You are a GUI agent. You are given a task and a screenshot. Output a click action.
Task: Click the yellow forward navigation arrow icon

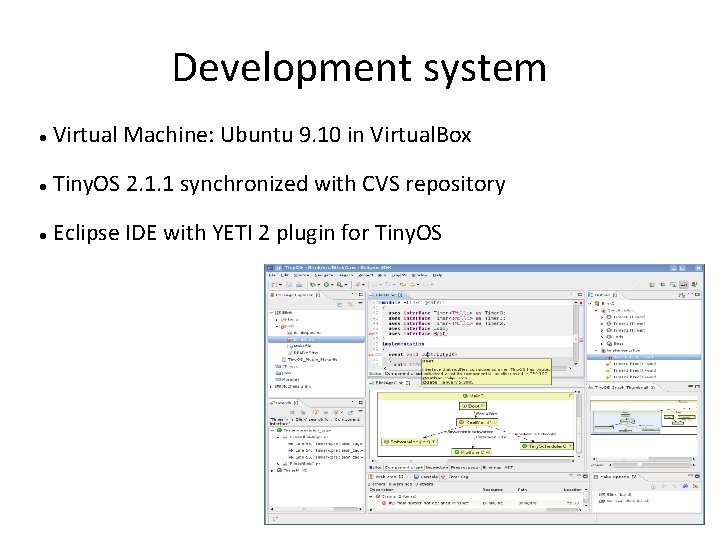tap(412, 285)
